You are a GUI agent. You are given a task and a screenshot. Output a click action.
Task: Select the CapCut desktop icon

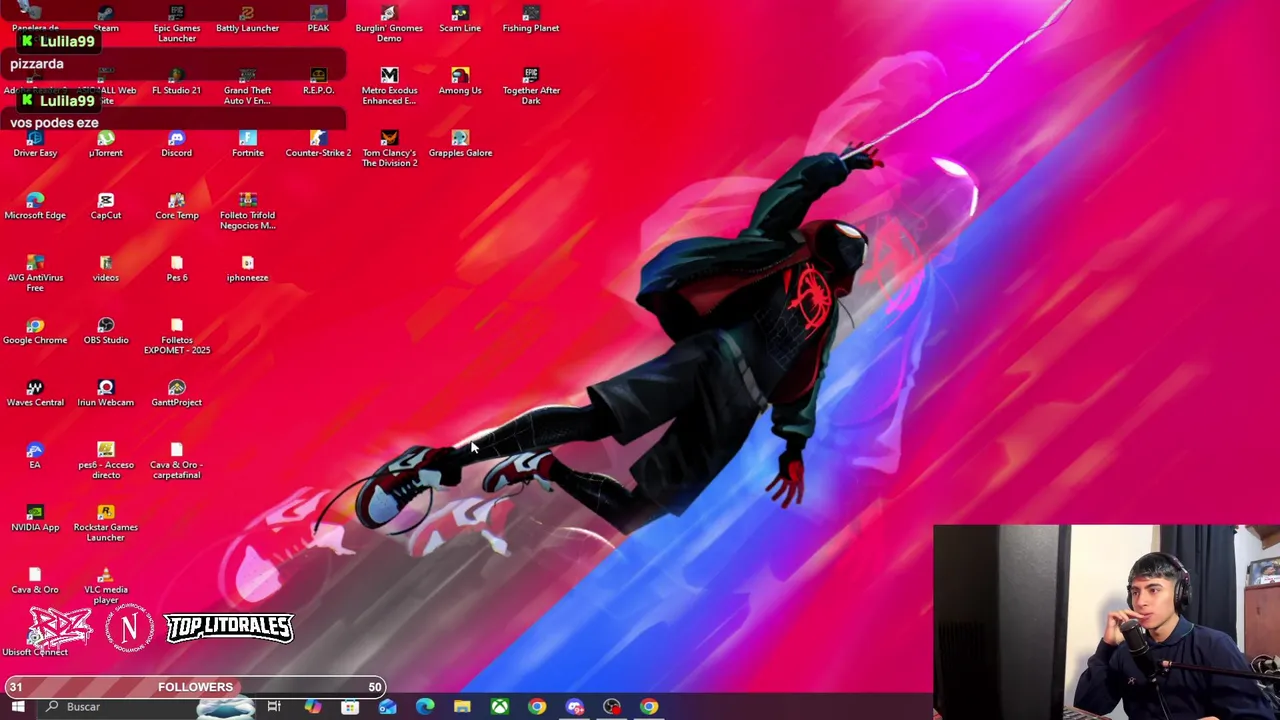coord(106,206)
